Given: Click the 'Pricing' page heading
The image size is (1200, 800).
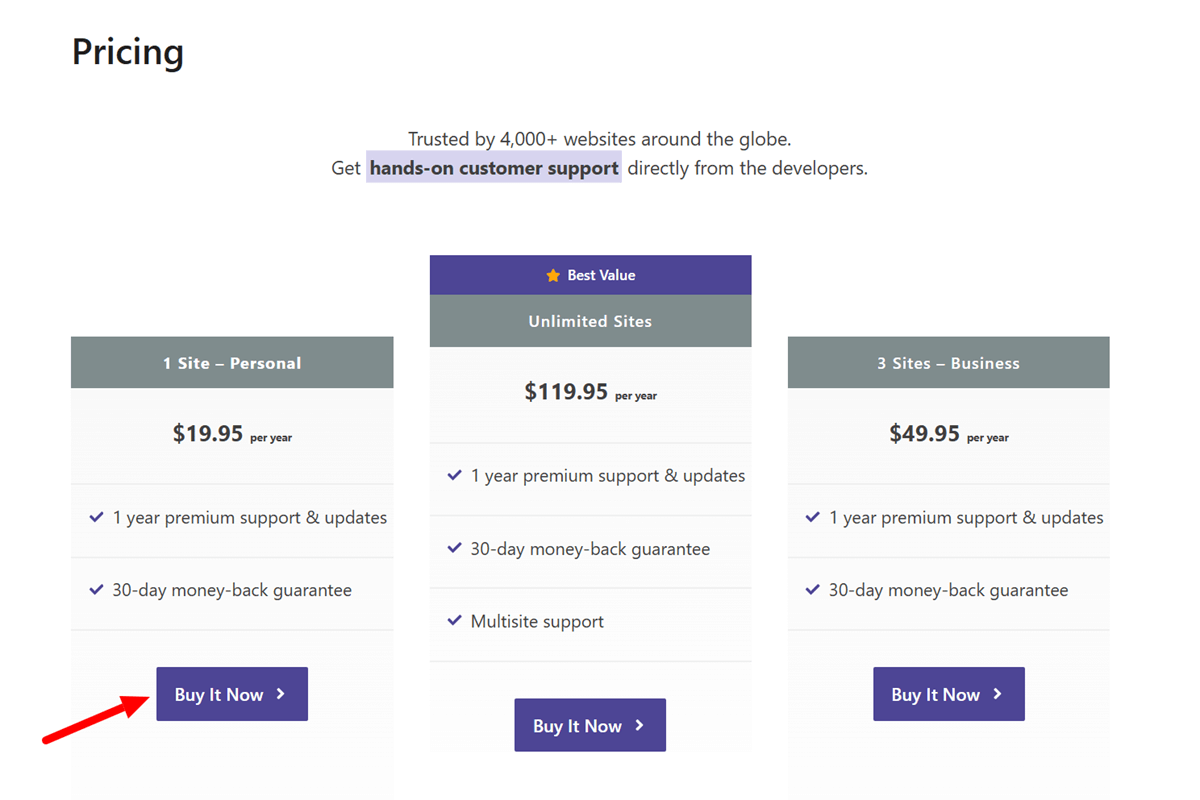Looking at the screenshot, I should (x=127, y=51).
